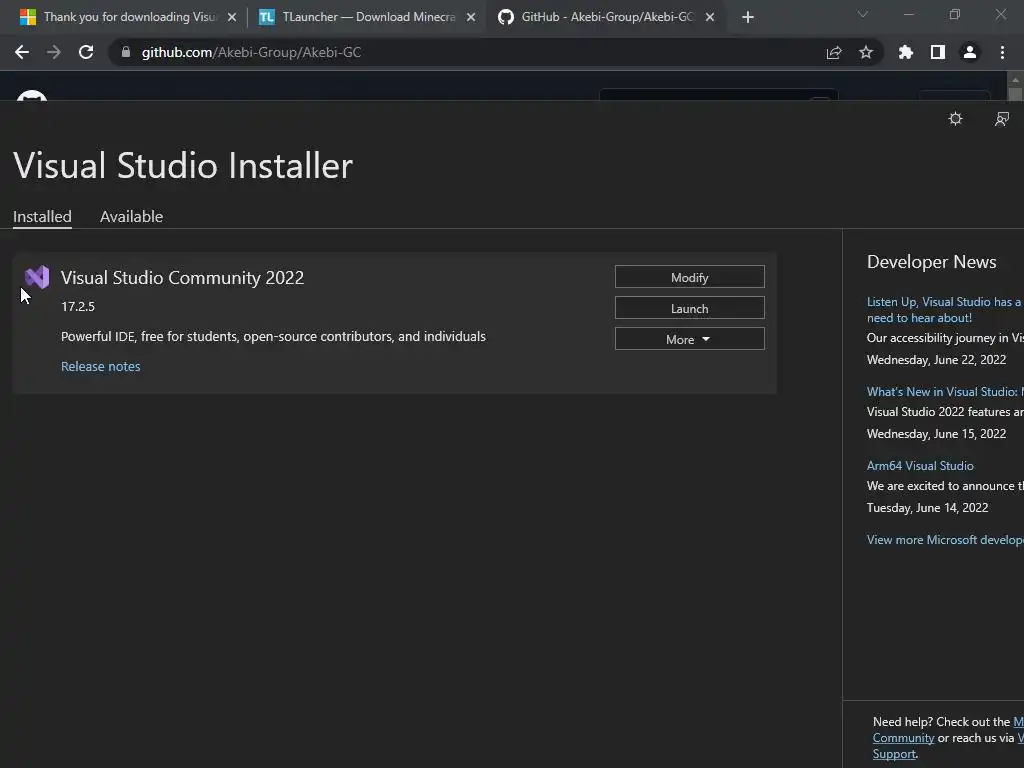Image resolution: width=1024 pixels, height=768 pixels.
Task: Click the Visual Studio Community 2022 logo icon
Action: click(x=37, y=278)
